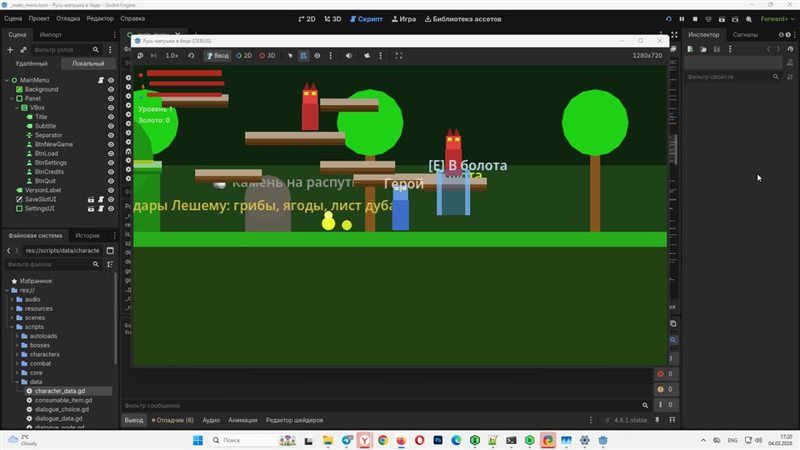Viewport: 800px width, 450px height.
Task: Toggle selection visibility eye icon in game toolbar
Action: tap(317, 56)
